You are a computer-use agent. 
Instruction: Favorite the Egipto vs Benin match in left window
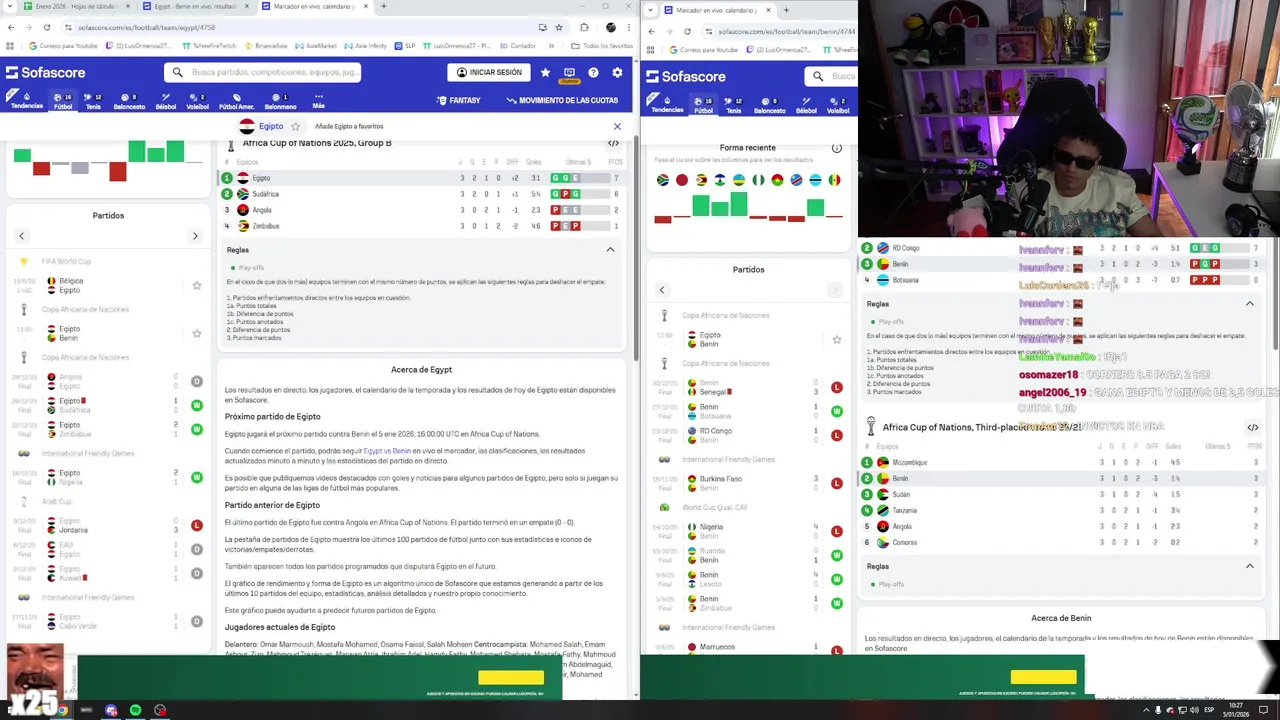point(197,333)
